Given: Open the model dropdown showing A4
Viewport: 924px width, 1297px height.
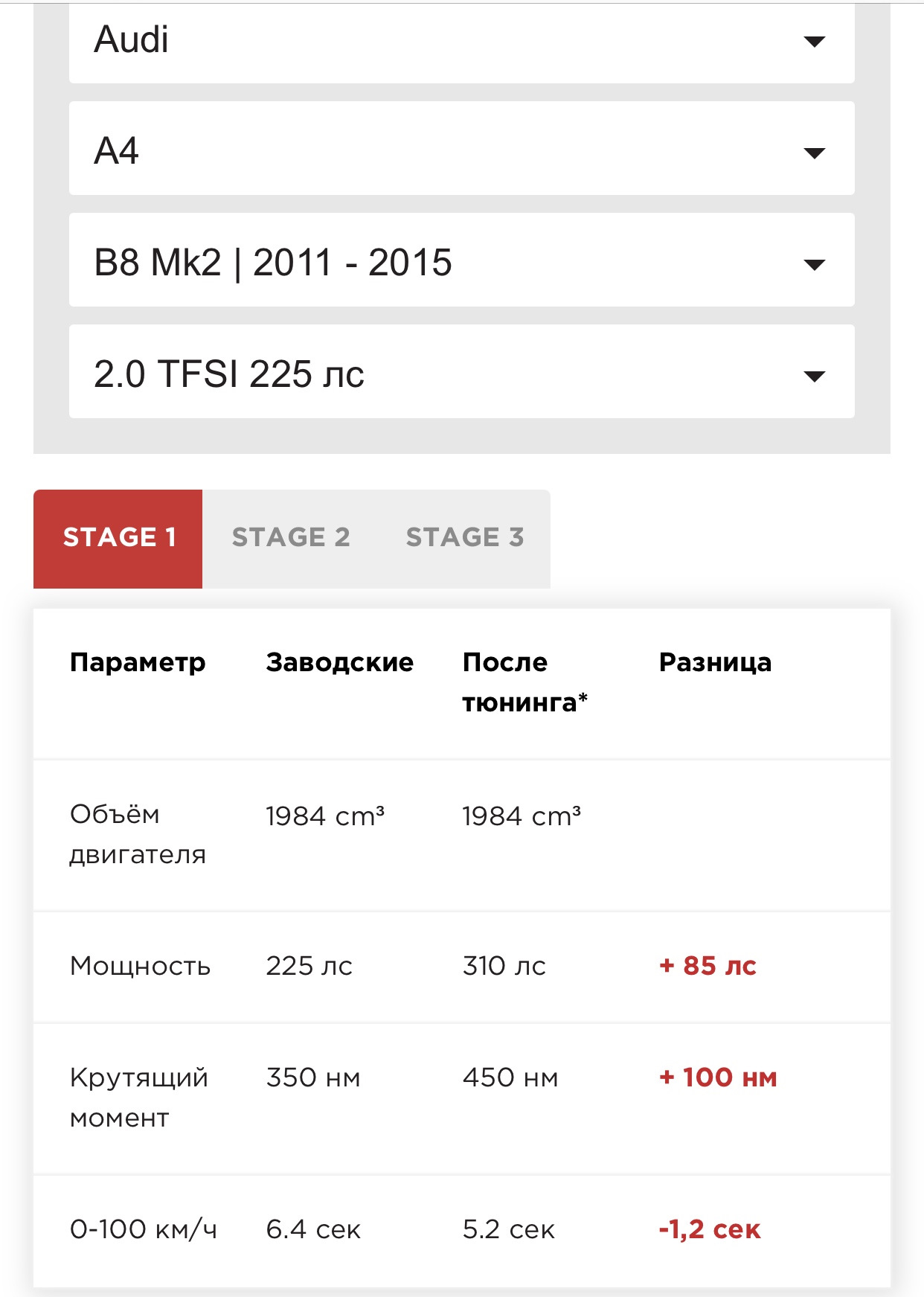Looking at the screenshot, I should (461, 153).
